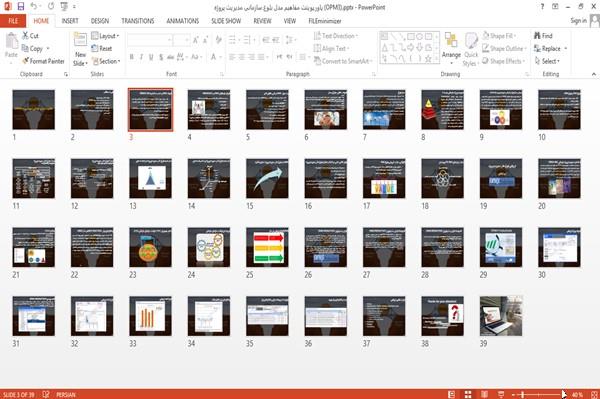This screenshot has height=399, width=600.
Task: Click the Reset slide icon
Action: 95,48
